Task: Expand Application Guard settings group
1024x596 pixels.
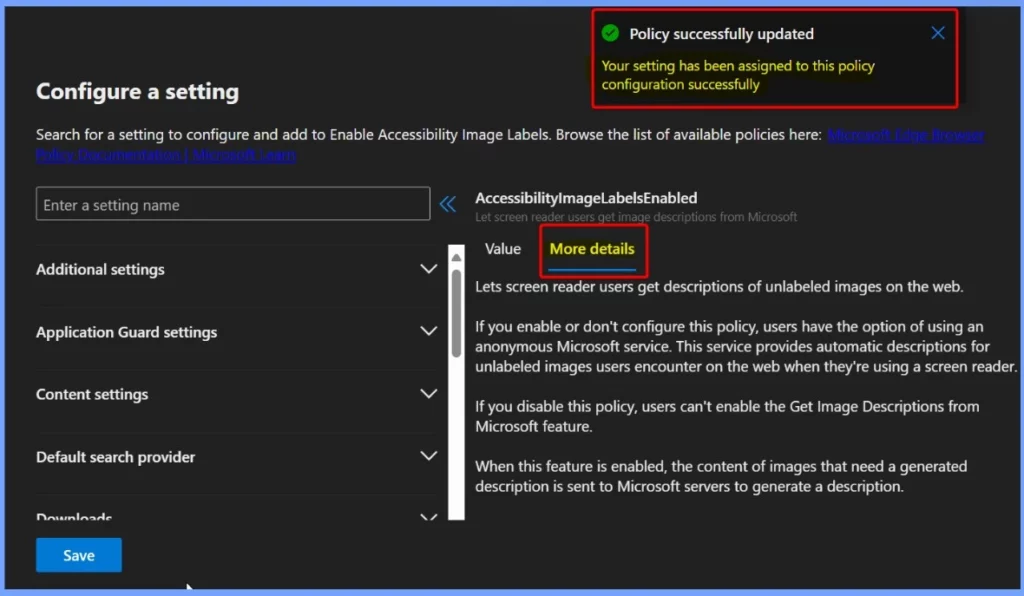Action: (236, 332)
